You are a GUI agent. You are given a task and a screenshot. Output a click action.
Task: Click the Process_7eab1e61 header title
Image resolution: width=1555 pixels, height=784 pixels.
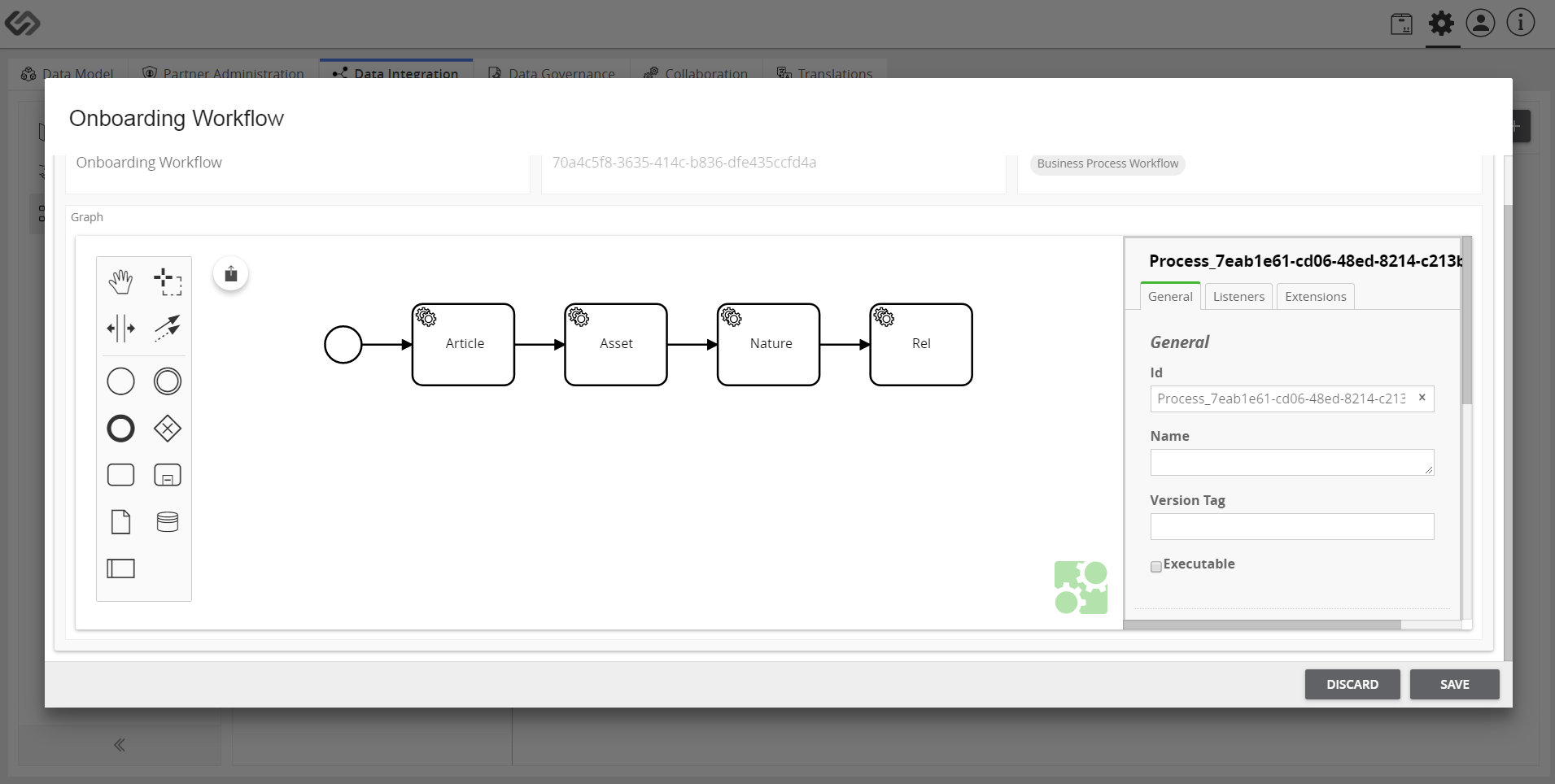[x=1305, y=260]
